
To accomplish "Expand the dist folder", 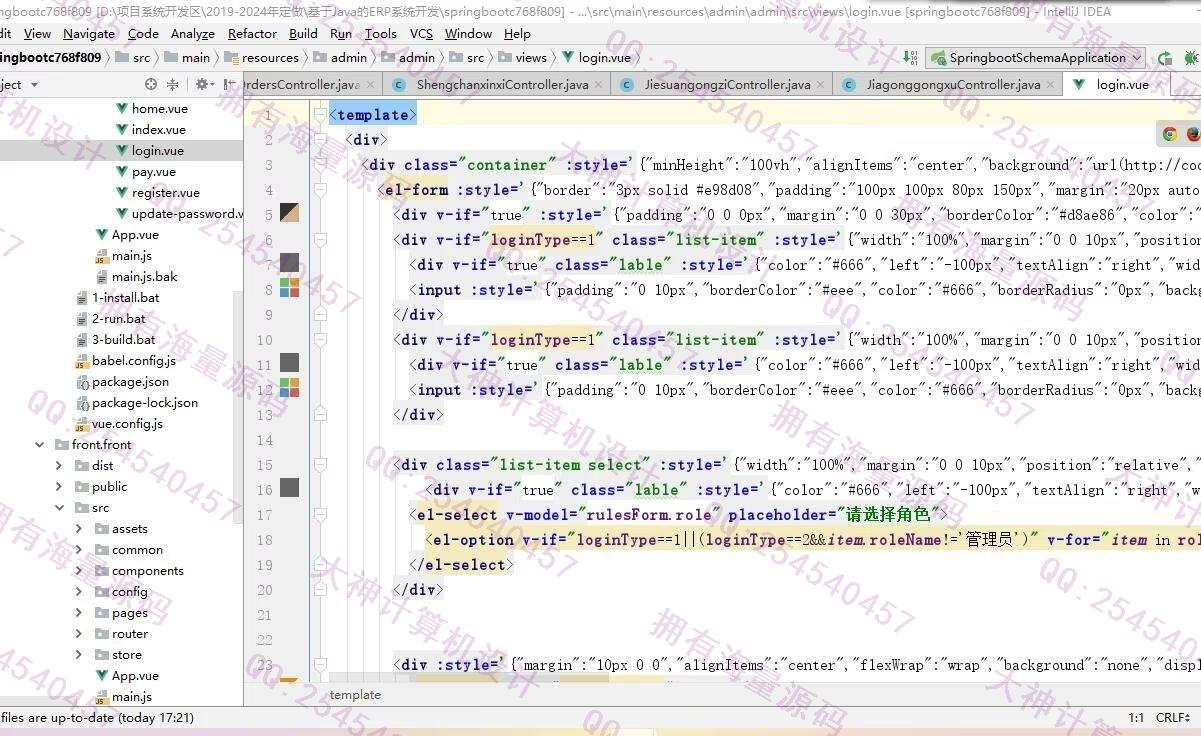I will click(59, 466).
